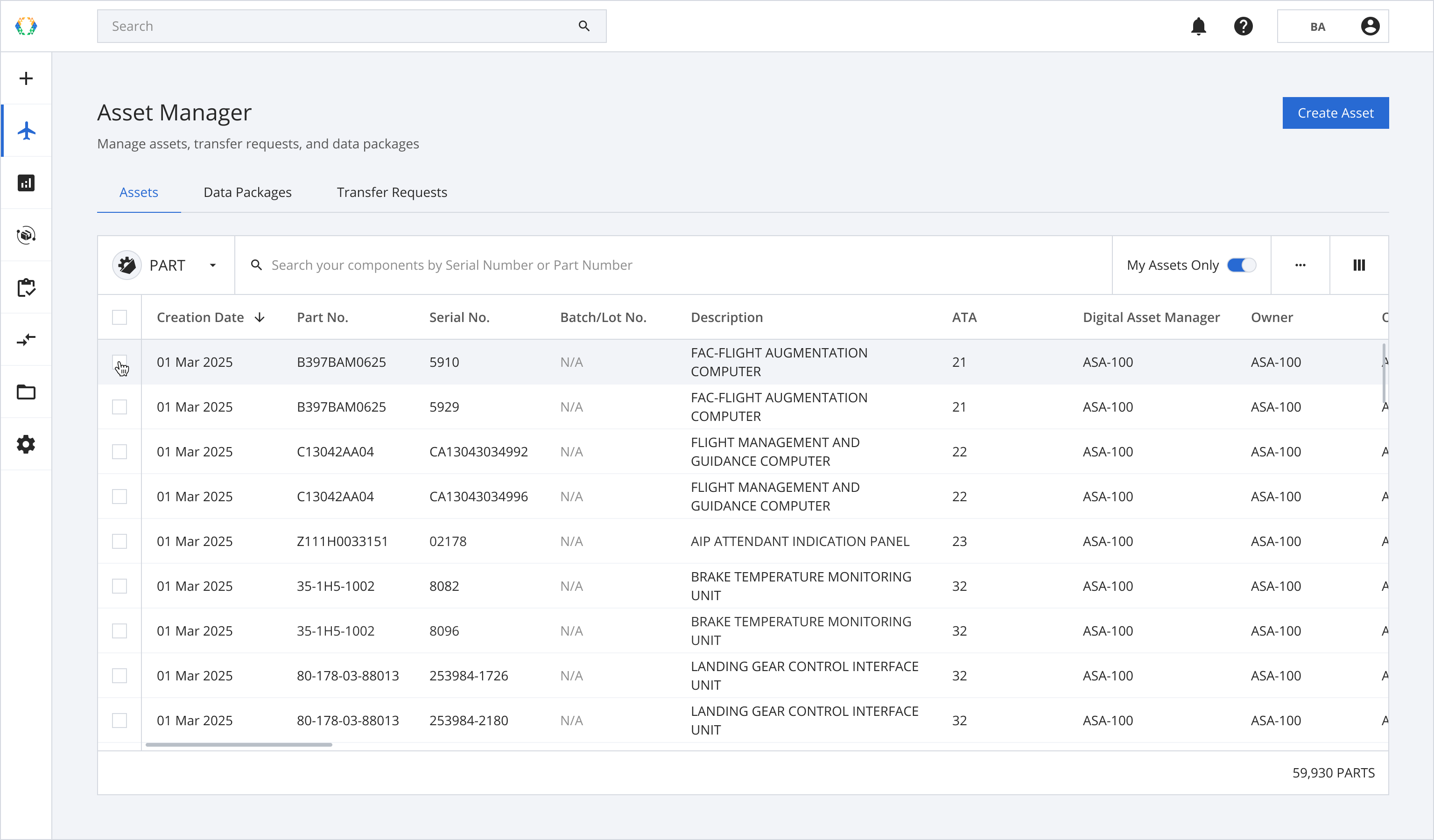Click the notifications bell icon
The height and width of the screenshot is (840, 1434).
click(x=1198, y=26)
